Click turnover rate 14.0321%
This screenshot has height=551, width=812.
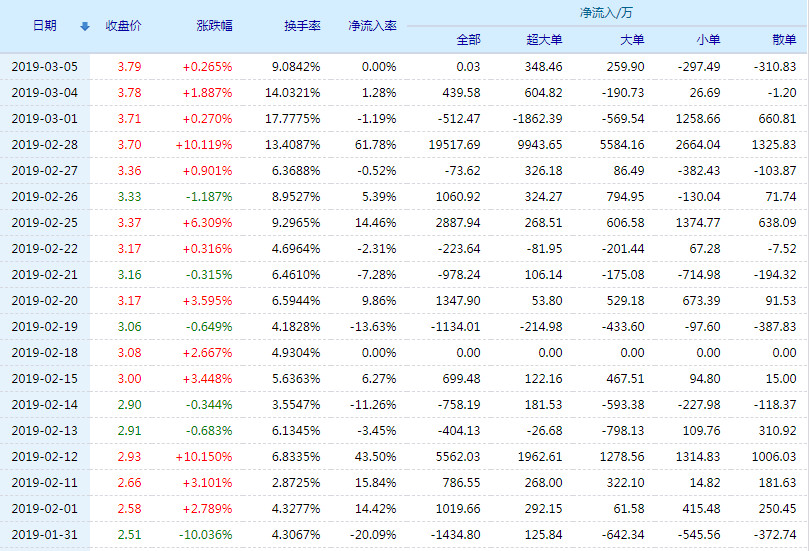click(x=293, y=93)
